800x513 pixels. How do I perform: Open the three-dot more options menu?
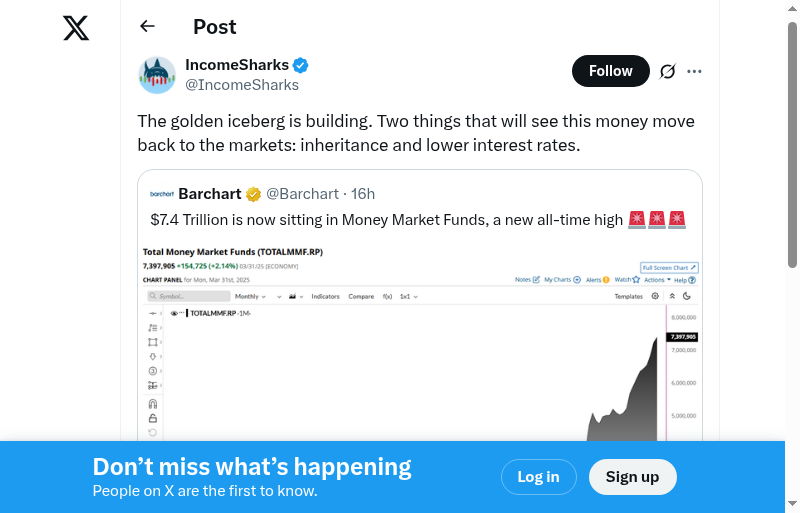[x=695, y=71]
